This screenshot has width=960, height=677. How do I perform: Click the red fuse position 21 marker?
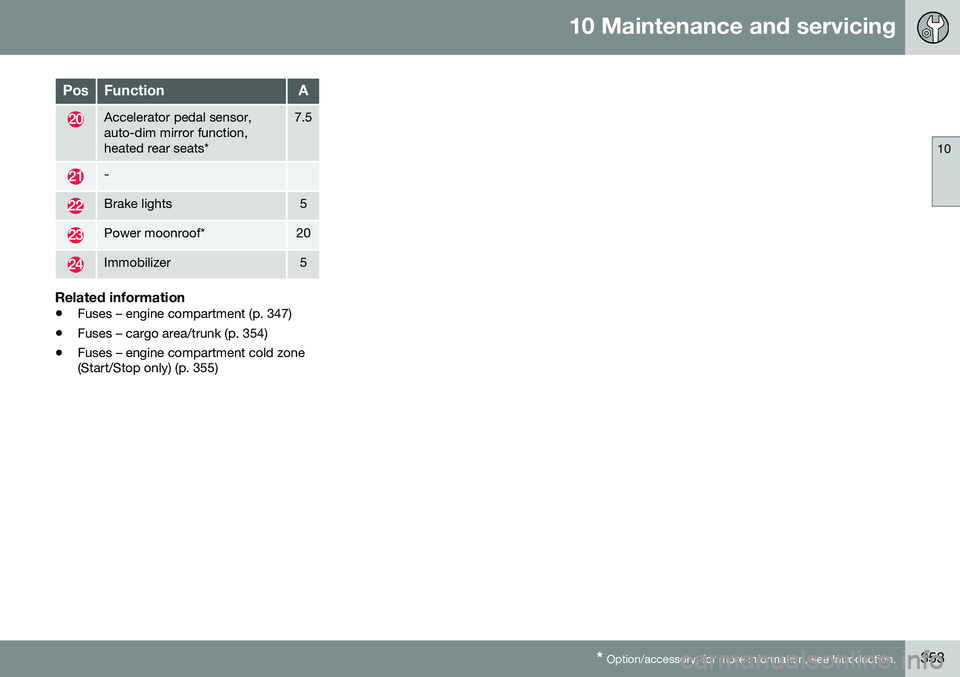tap(75, 177)
